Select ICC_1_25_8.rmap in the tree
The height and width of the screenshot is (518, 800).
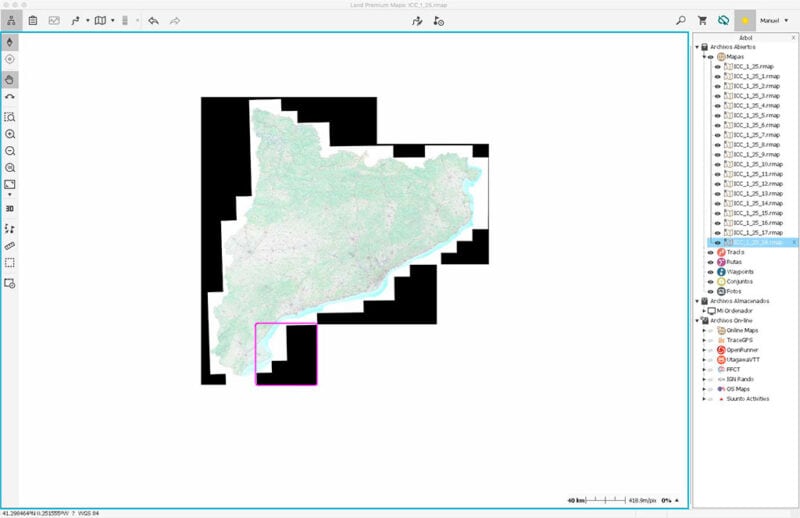pyautogui.click(x=757, y=145)
